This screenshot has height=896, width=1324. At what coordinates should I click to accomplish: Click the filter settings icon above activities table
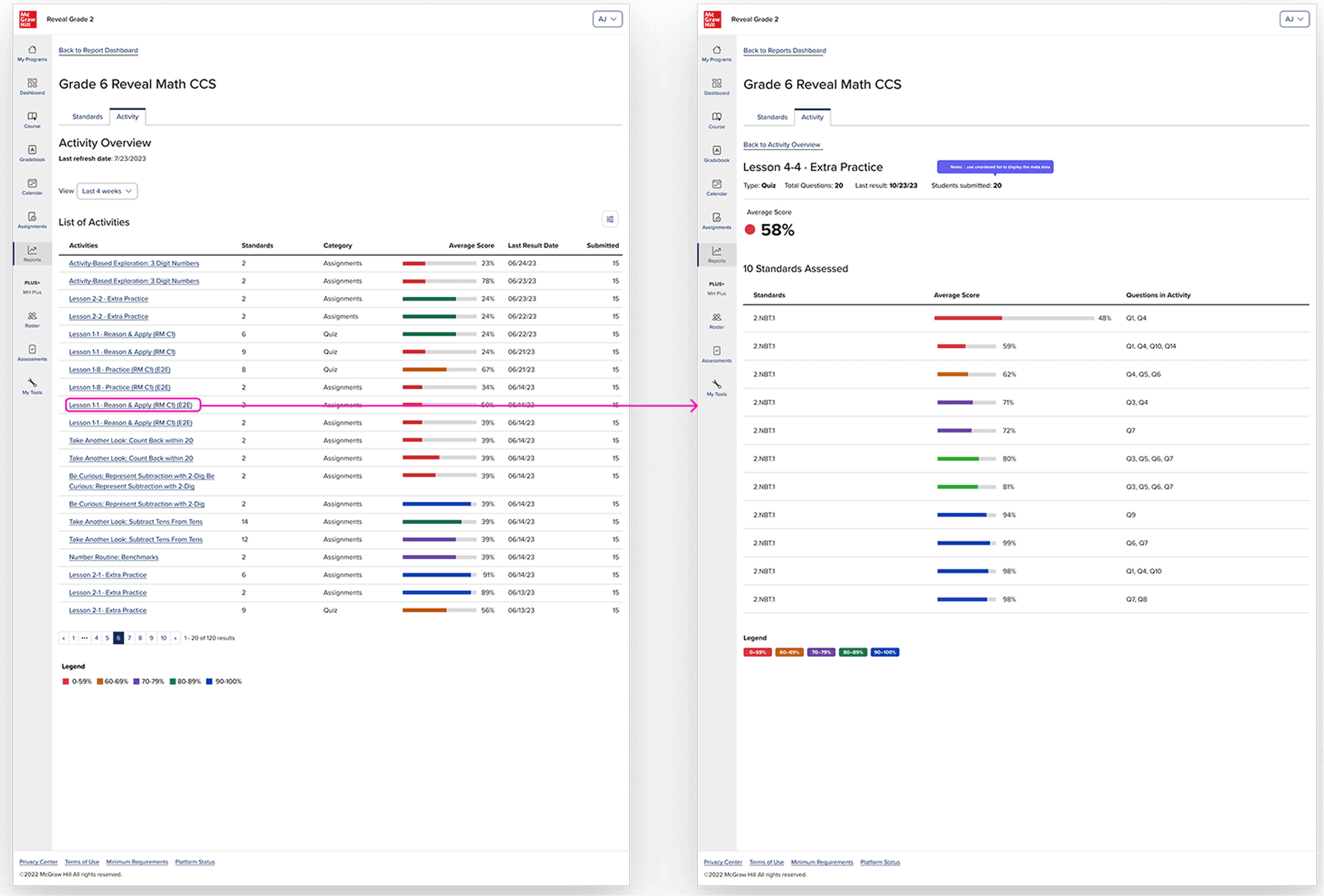click(610, 219)
